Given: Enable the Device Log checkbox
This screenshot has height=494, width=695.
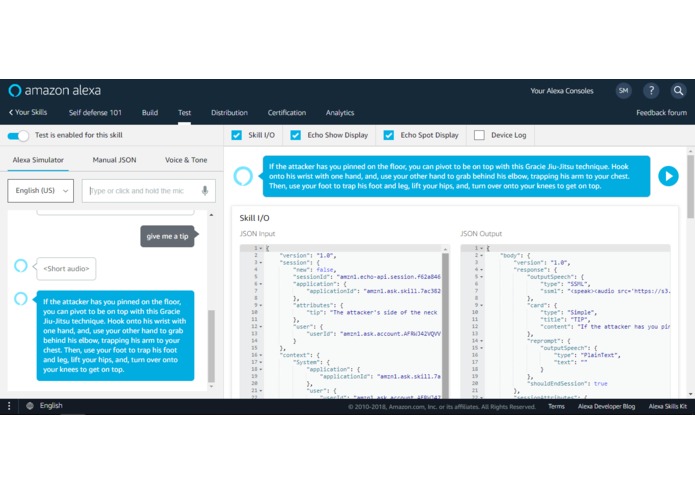Looking at the screenshot, I should pos(479,135).
